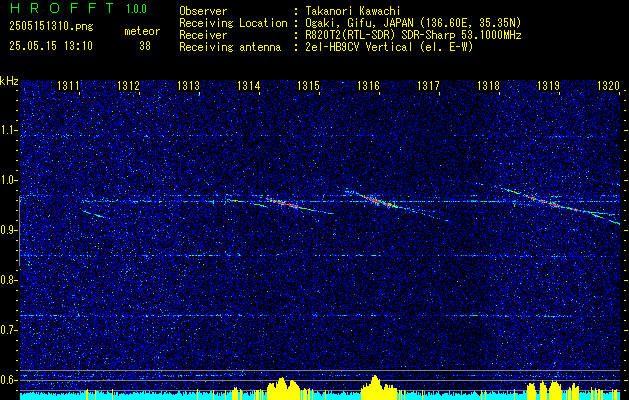Click the 1317 time marker
The height and width of the screenshot is (400, 629).
click(x=428, y=85)
